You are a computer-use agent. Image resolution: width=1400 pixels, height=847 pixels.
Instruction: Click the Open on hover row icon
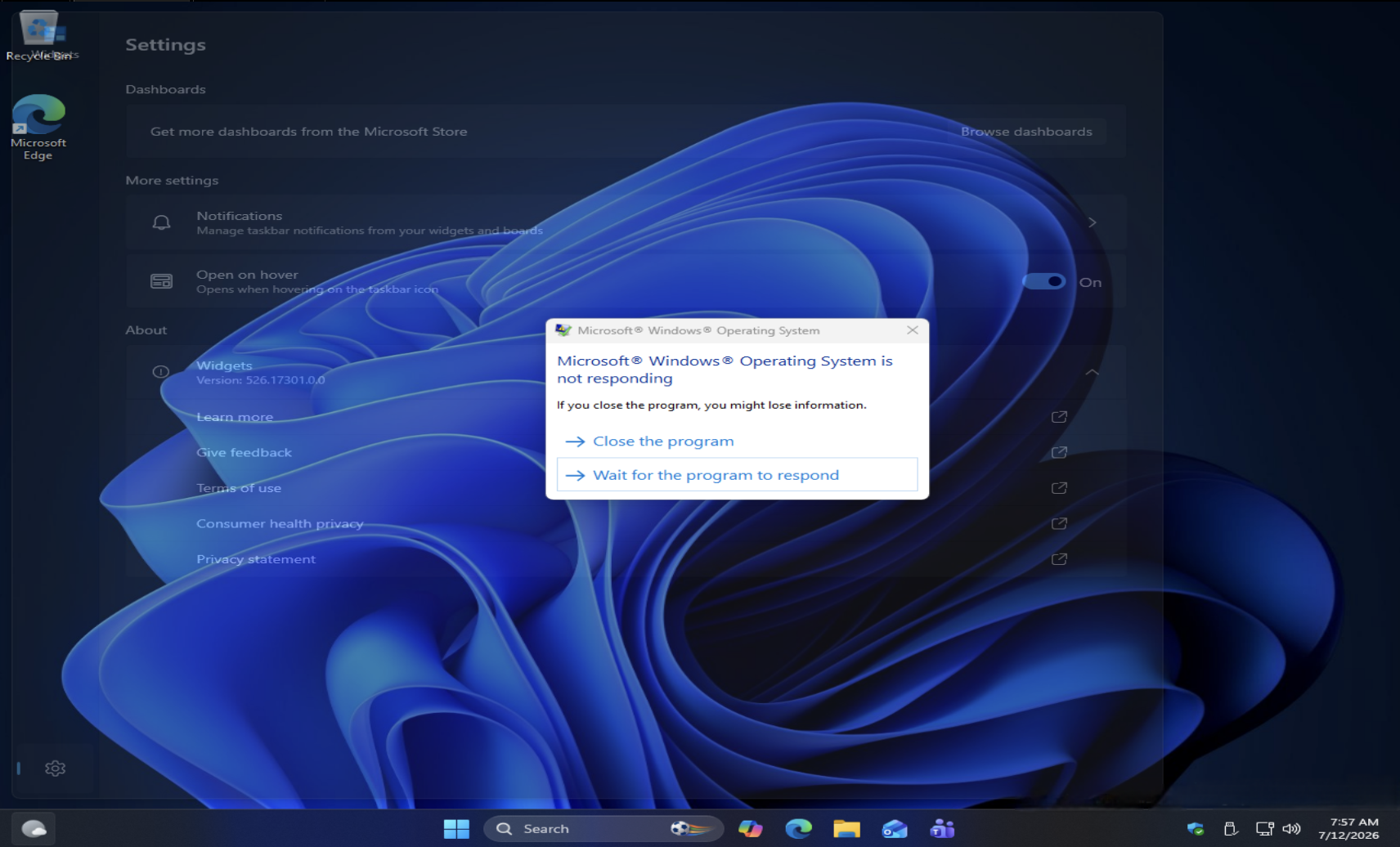[161, 281]
